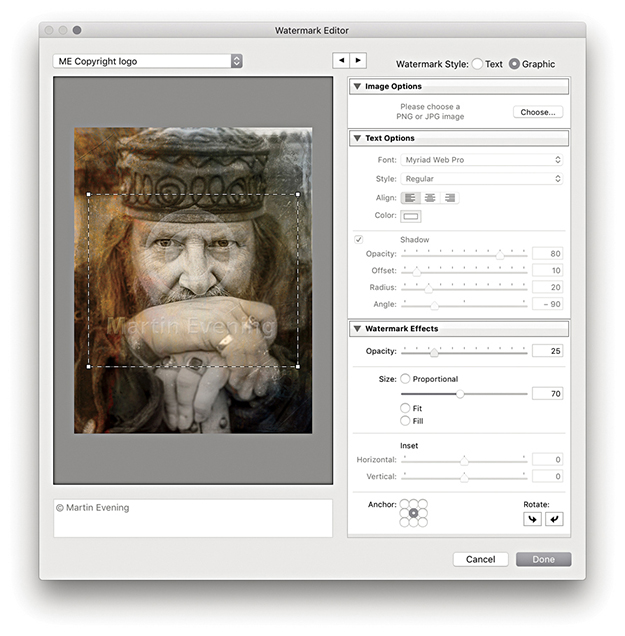This screenshot has width=625, height=636.
Task: Click the copyright text input field
Action: coord(192,518)
